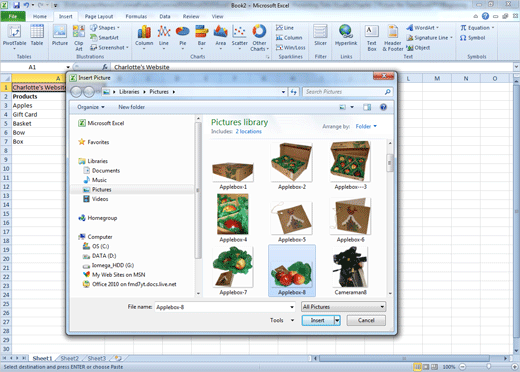Open the All Pictures file type dropdown
520x372 pixels.
coord(344,307)
